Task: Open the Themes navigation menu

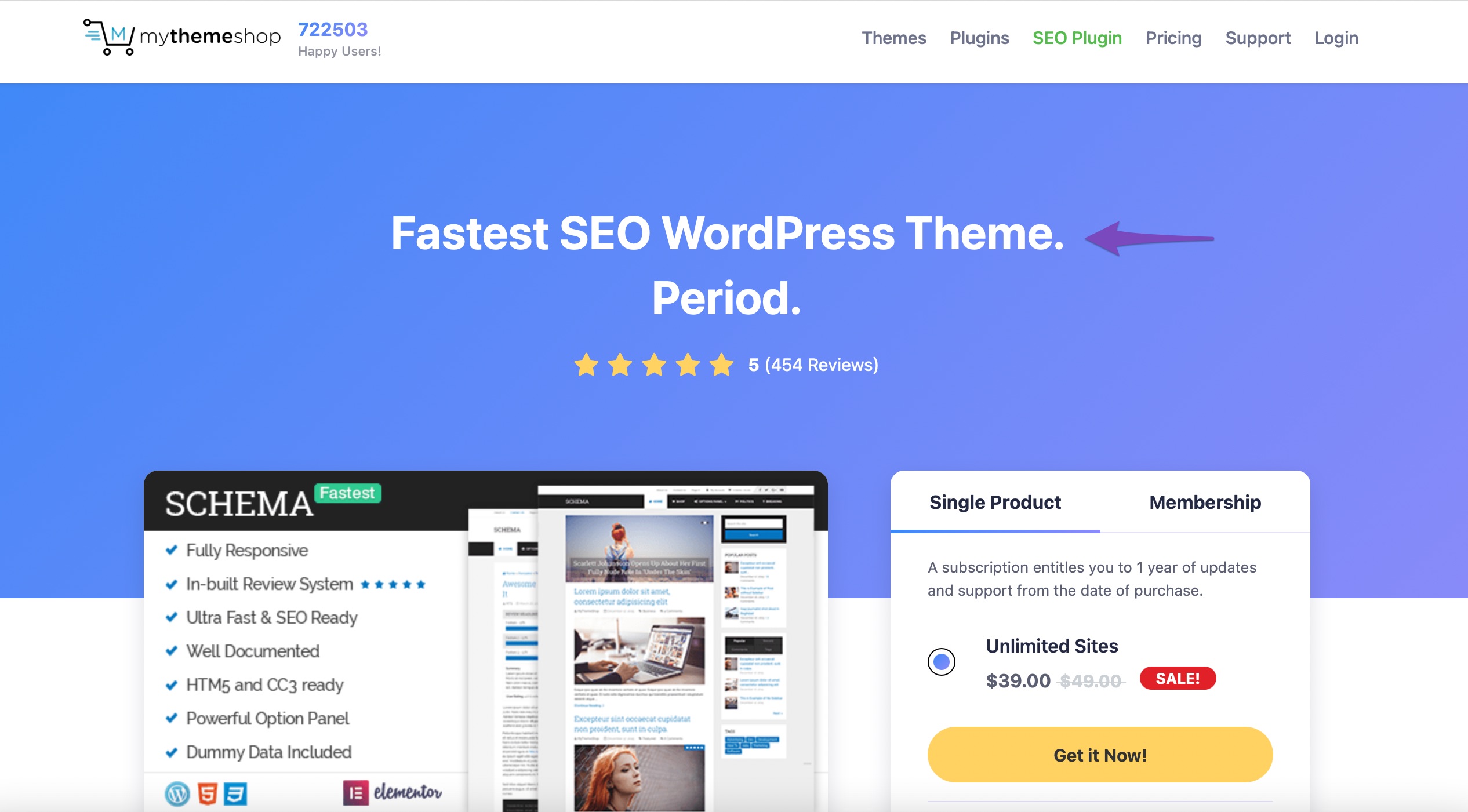Action: pyautogui.click(x=893, y=38)
